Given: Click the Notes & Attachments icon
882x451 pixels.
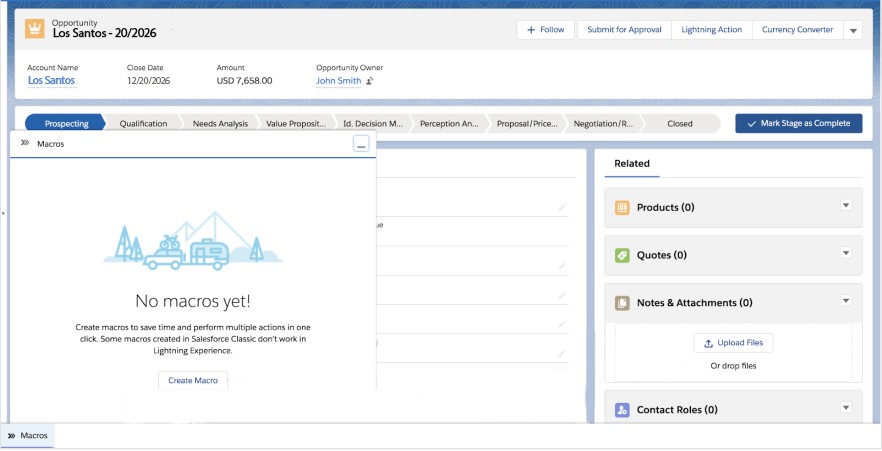Looking at the screenshot, I should (x=622, y=303).
